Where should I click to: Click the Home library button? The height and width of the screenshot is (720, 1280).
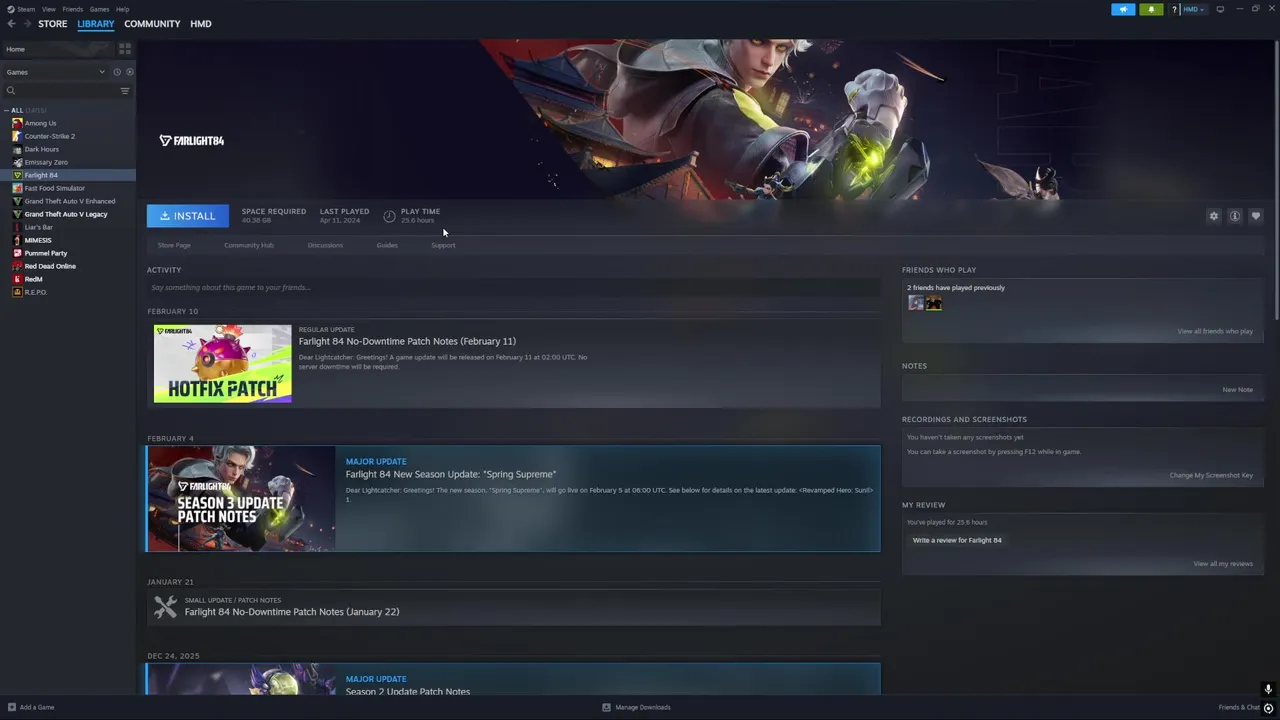58,49
